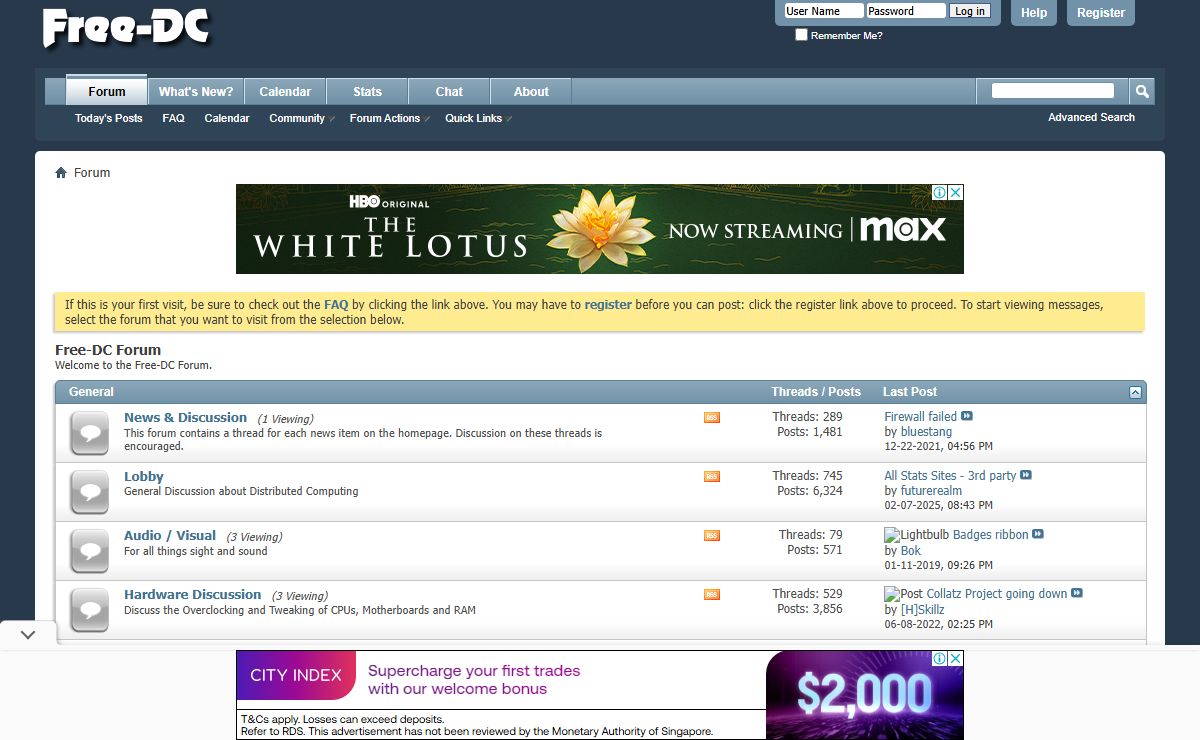Go to the Chat tab
This screenshot has width=1200, height=740.
click(449, 91)
